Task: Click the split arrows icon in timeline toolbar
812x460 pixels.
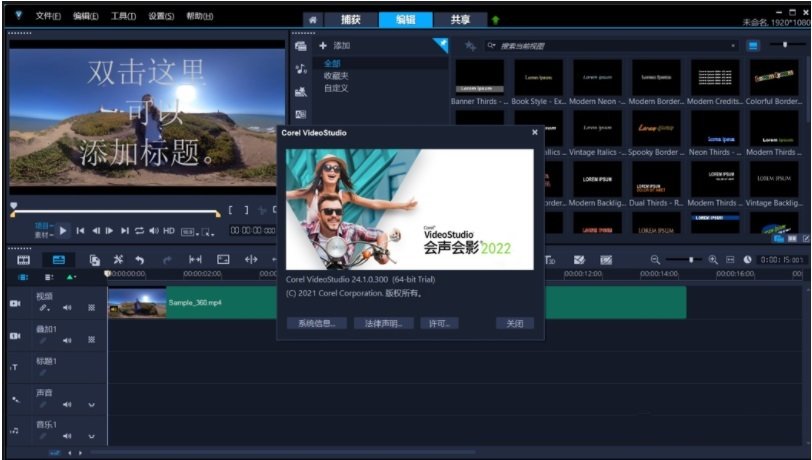Action: pyautogui.click(x=251, y=260)
